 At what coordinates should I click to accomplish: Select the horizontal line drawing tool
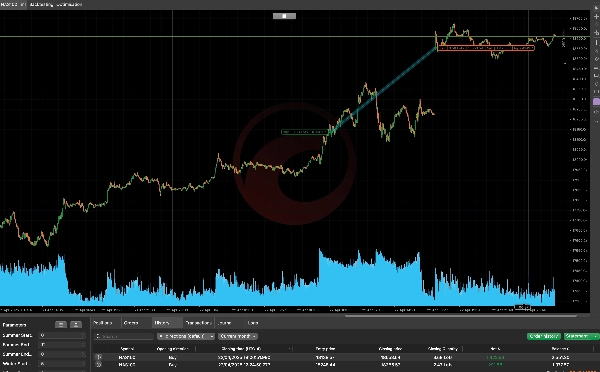click(x=596, y=68)
